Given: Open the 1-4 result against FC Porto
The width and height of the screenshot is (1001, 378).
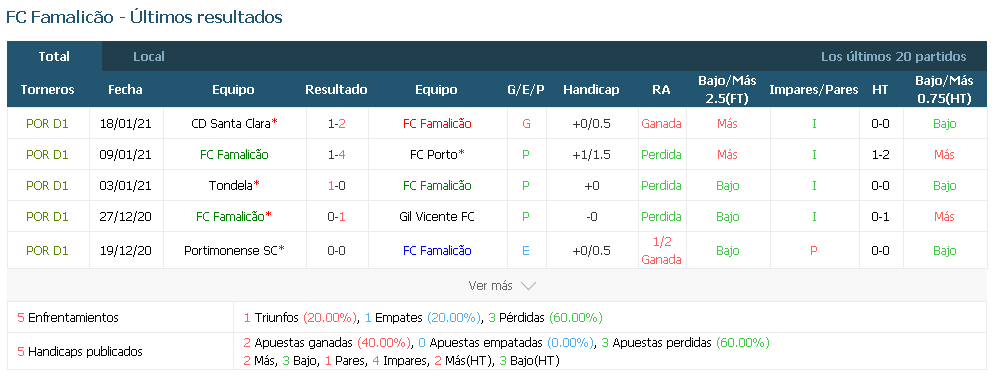Looking at the screenshot, I should (336, 155).
